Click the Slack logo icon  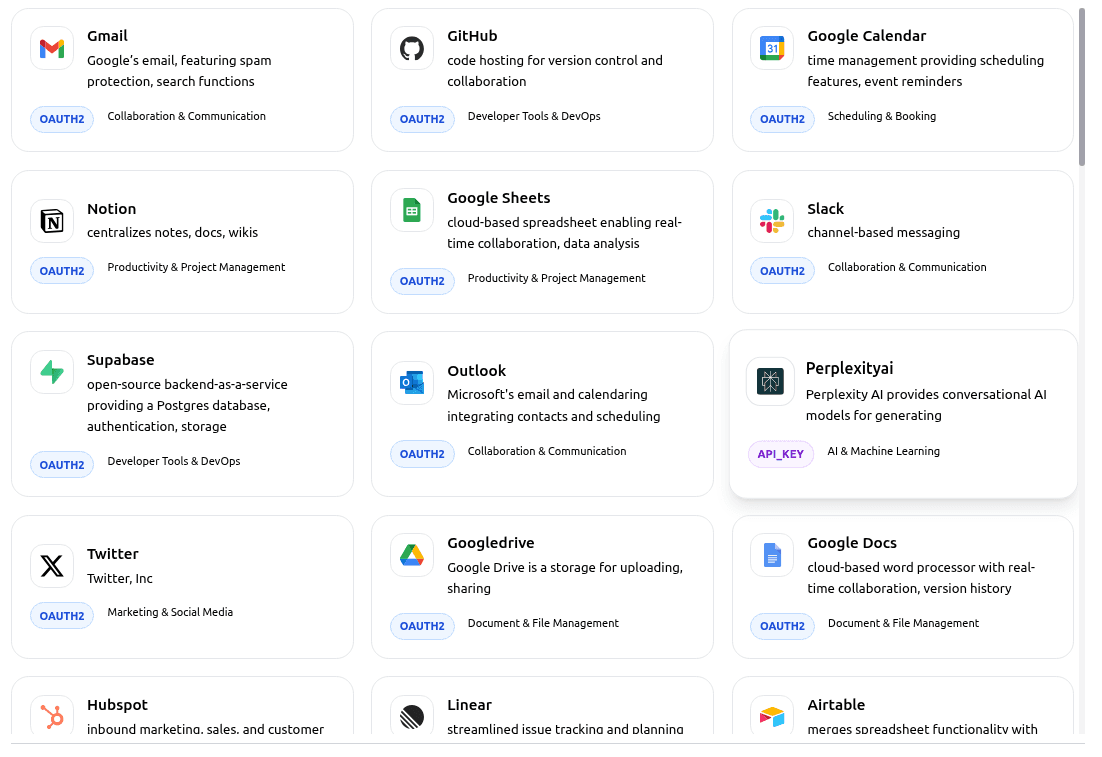click(x=771, y=220)
